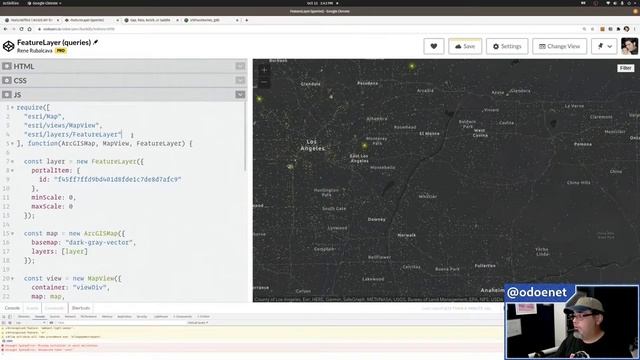Open system tray volume icon
Screen dimensions: 640x360
[615, 3]
